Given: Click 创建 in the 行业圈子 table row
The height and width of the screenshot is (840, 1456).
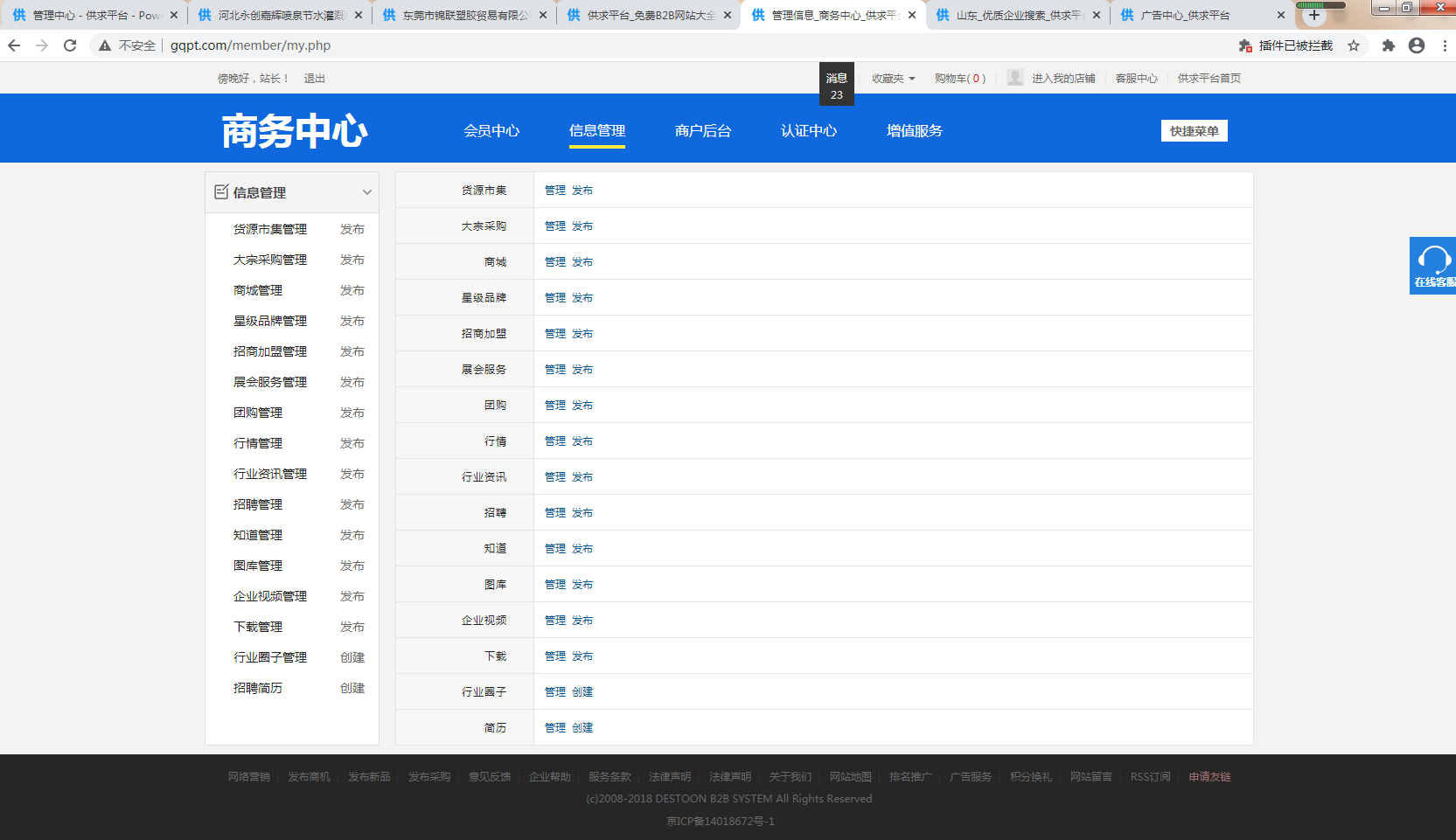Looking at the screenshot, I should (582, 691).
